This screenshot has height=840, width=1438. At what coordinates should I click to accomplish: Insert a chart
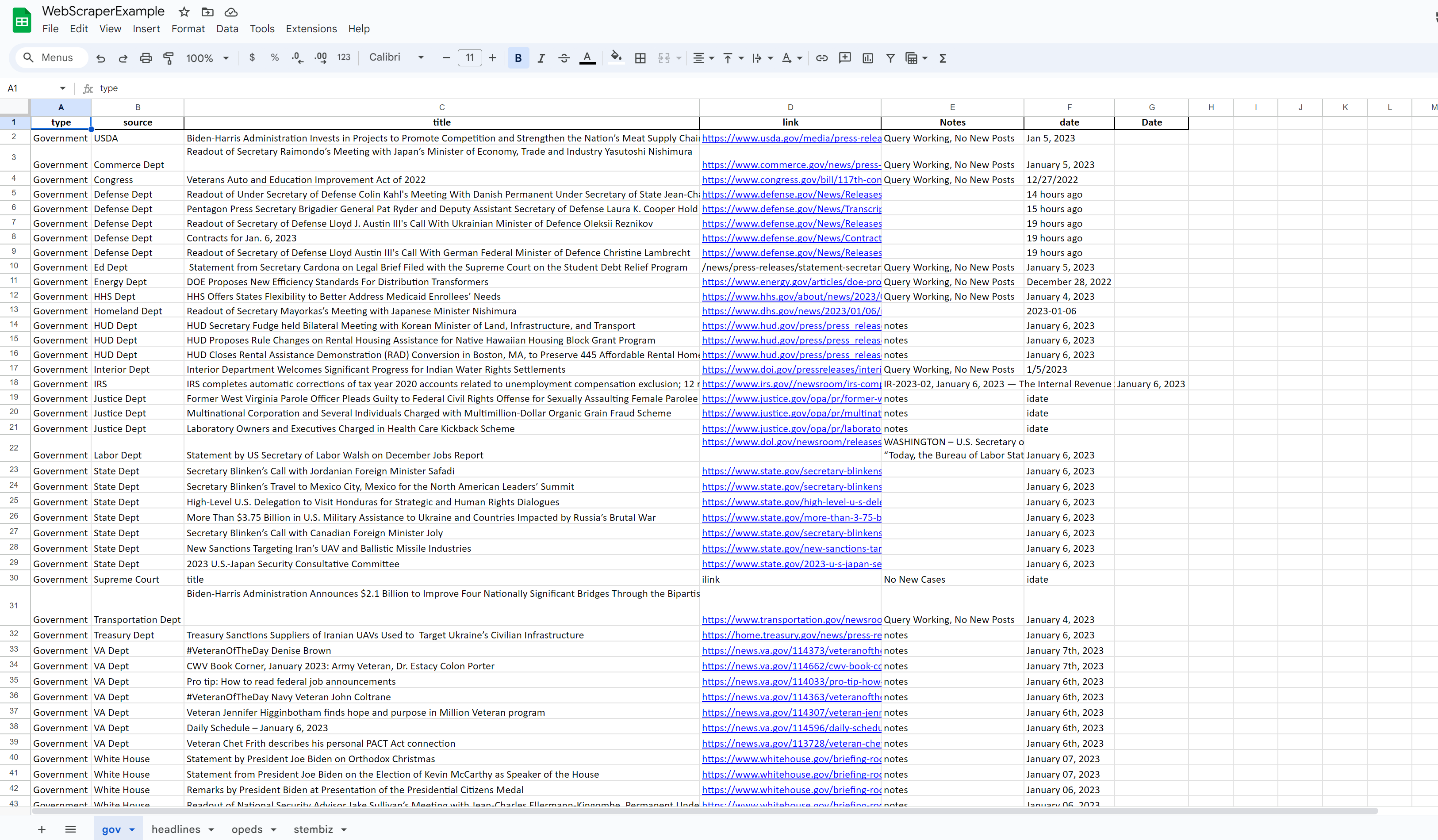click(867, 57)
